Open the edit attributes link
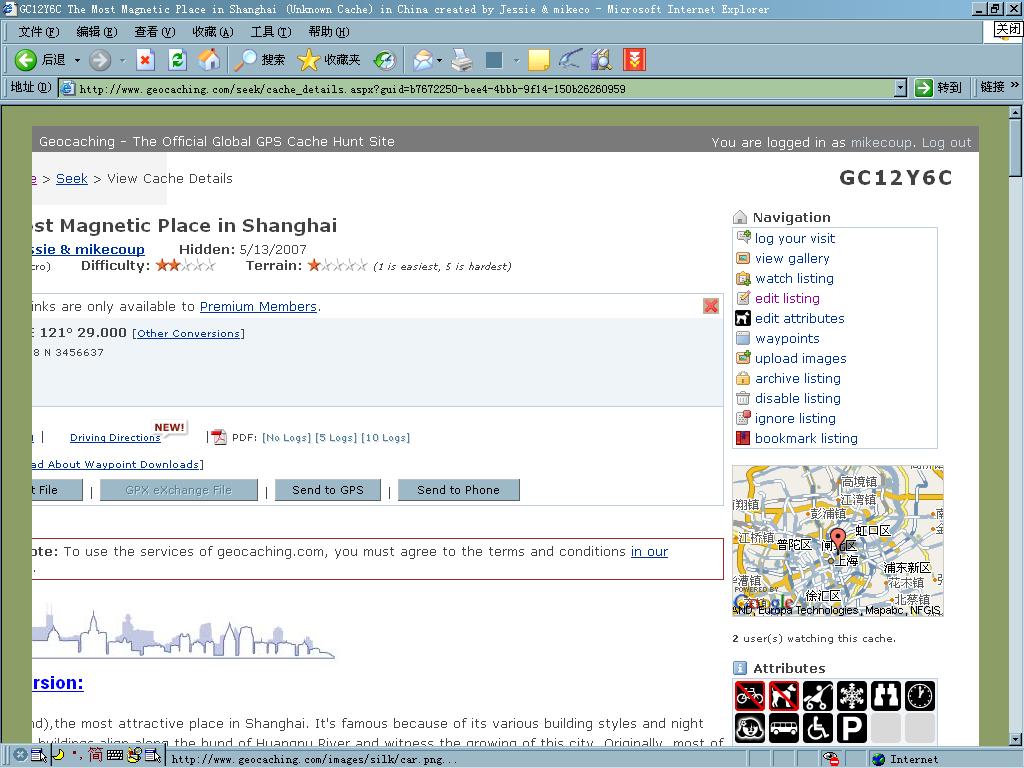This screenshot has width=1024, height=768. click(799, 319)
